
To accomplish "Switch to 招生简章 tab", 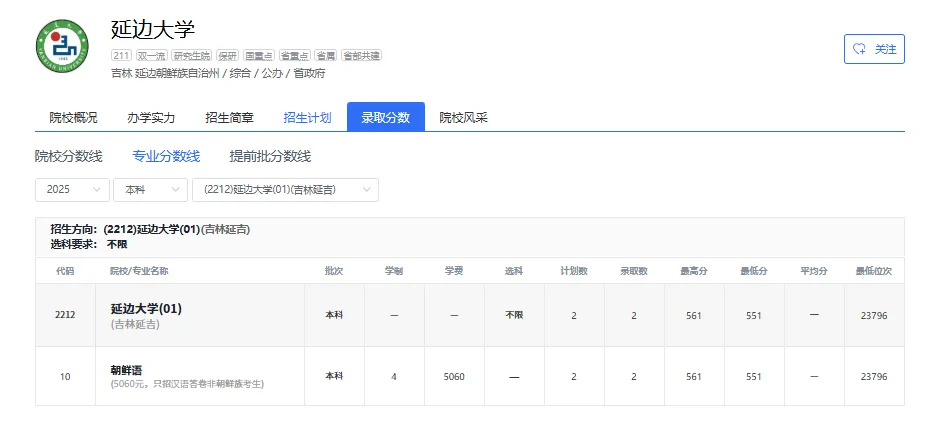I will tap(229, 117).
